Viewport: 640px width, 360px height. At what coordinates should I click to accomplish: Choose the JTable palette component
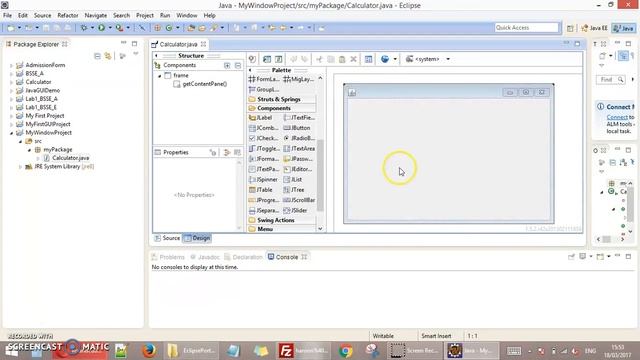(261, 190)
